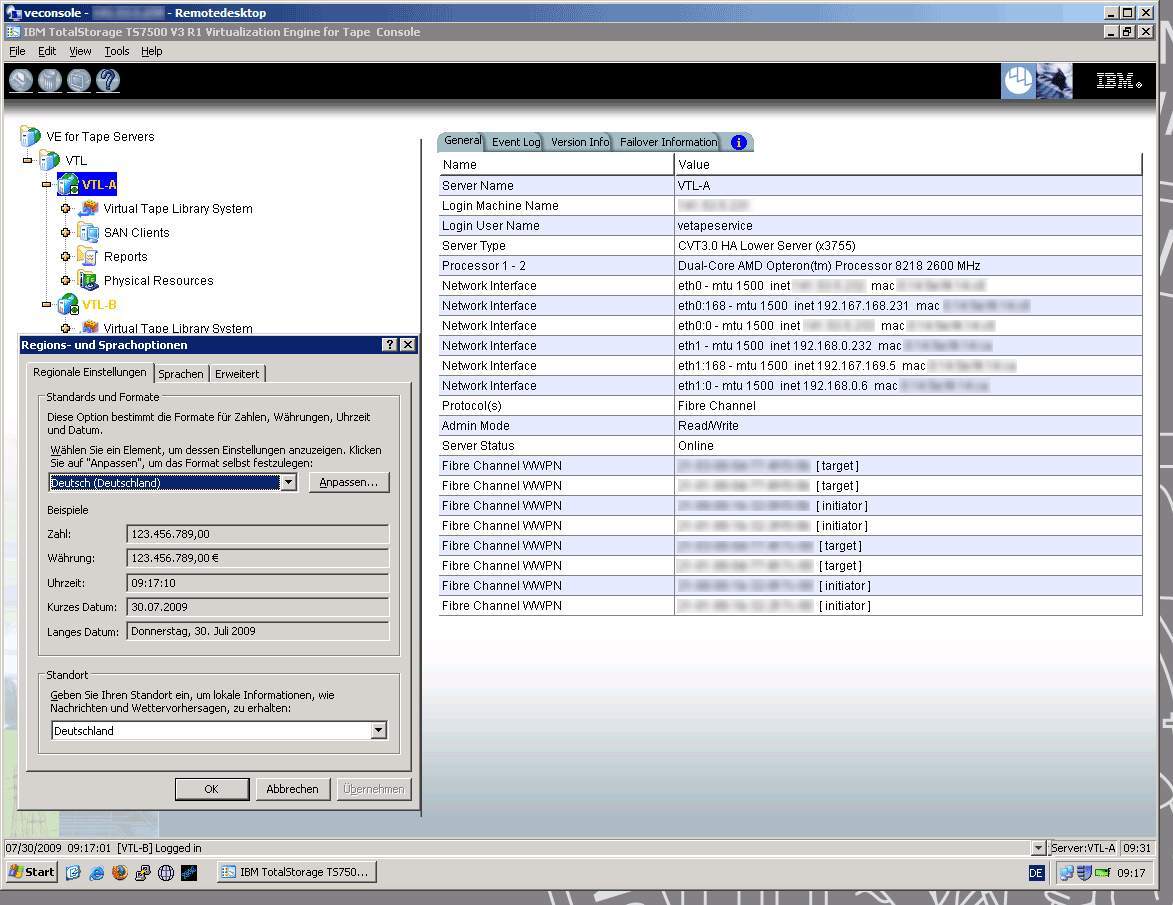The image size is (1173, 905).
Task: Click the SAN Clients icon under VTL-A
Action: (x=90, y=233)
